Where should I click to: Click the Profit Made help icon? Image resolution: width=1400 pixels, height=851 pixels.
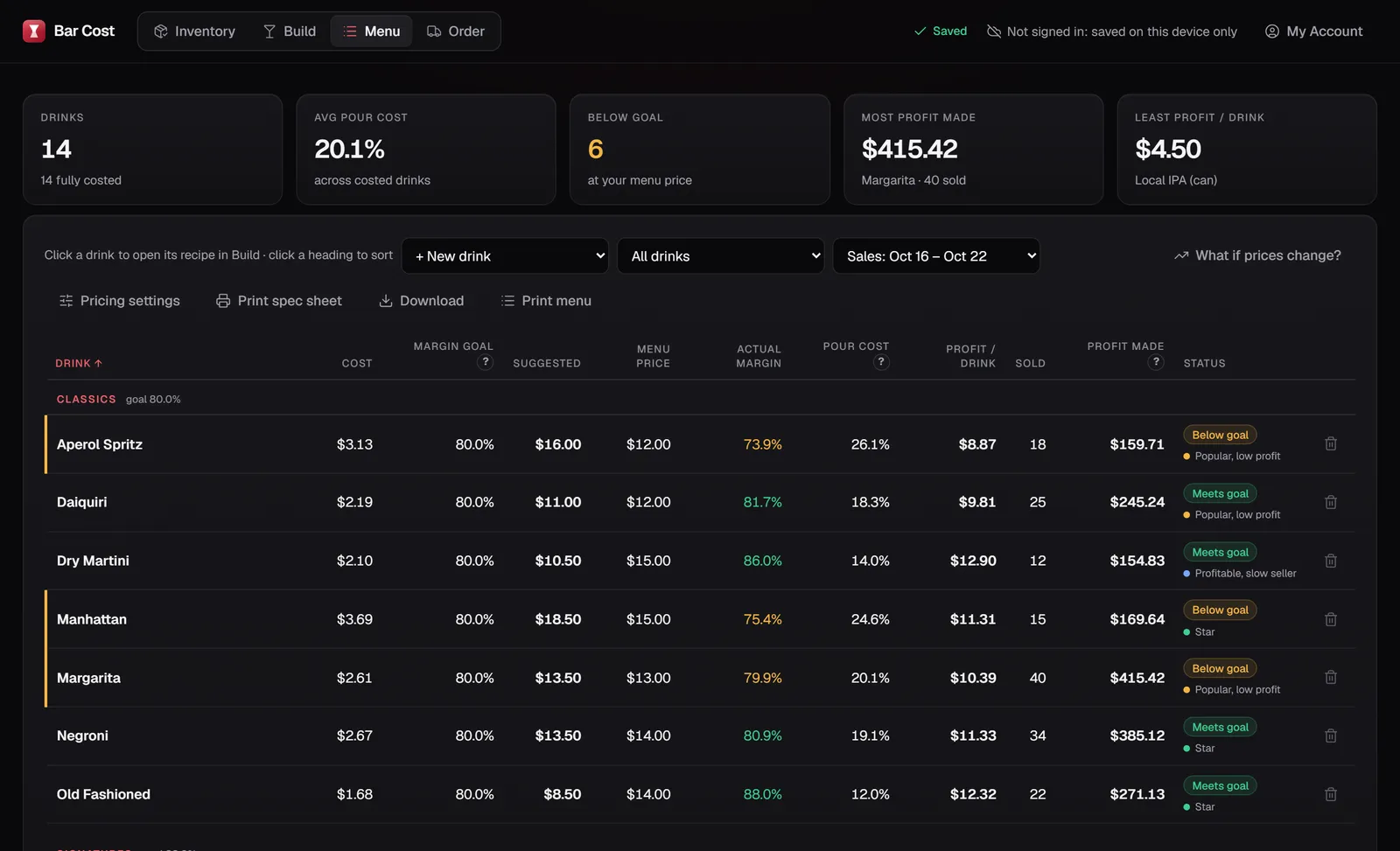1156,362
